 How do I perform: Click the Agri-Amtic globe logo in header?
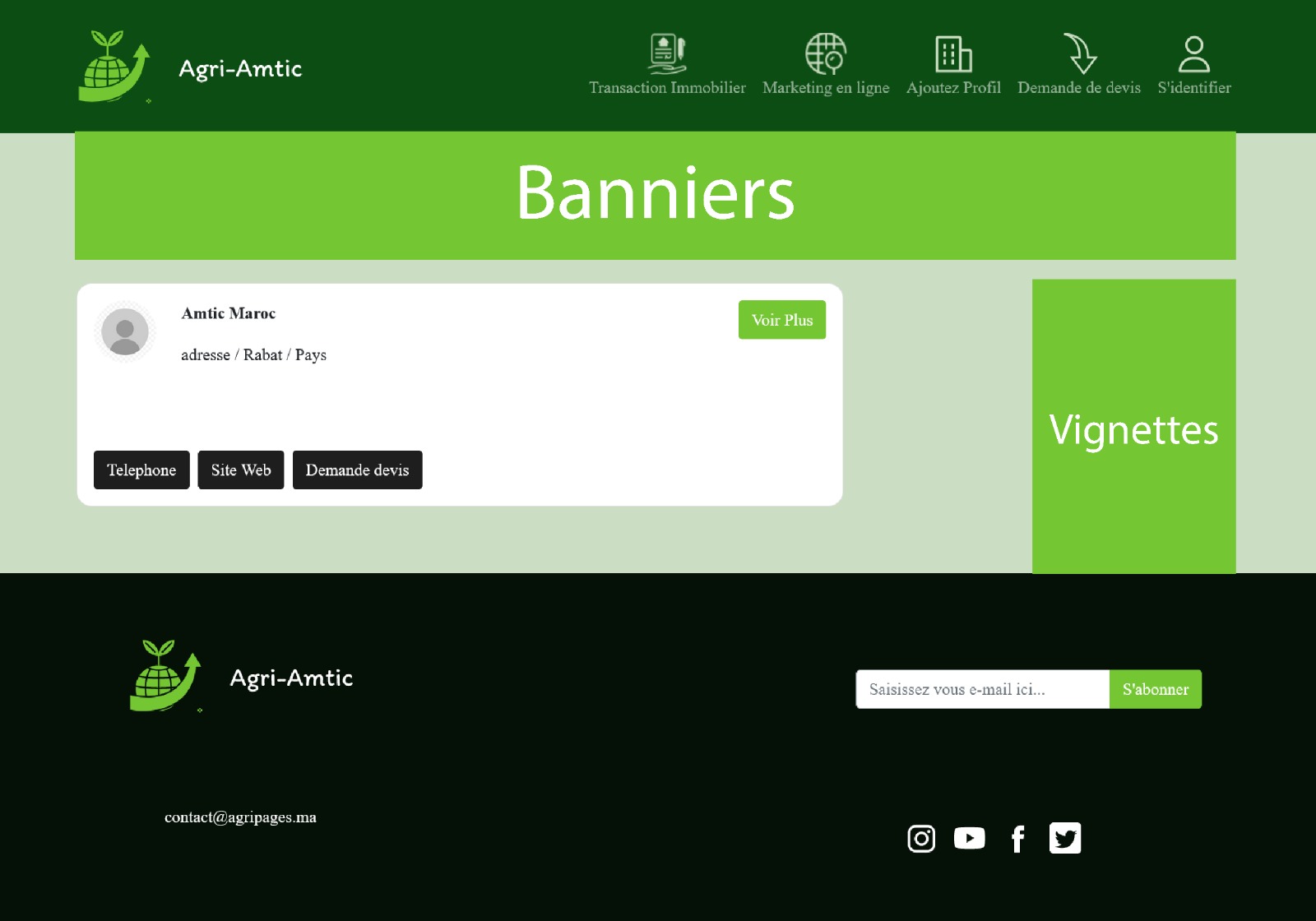pyautogui.click(x=114, y=67)
